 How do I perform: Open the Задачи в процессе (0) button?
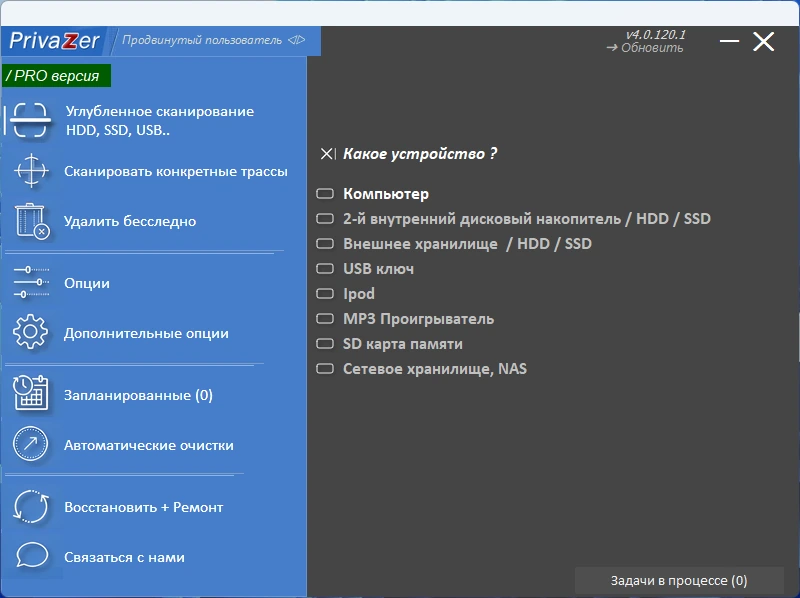point(679,581)
